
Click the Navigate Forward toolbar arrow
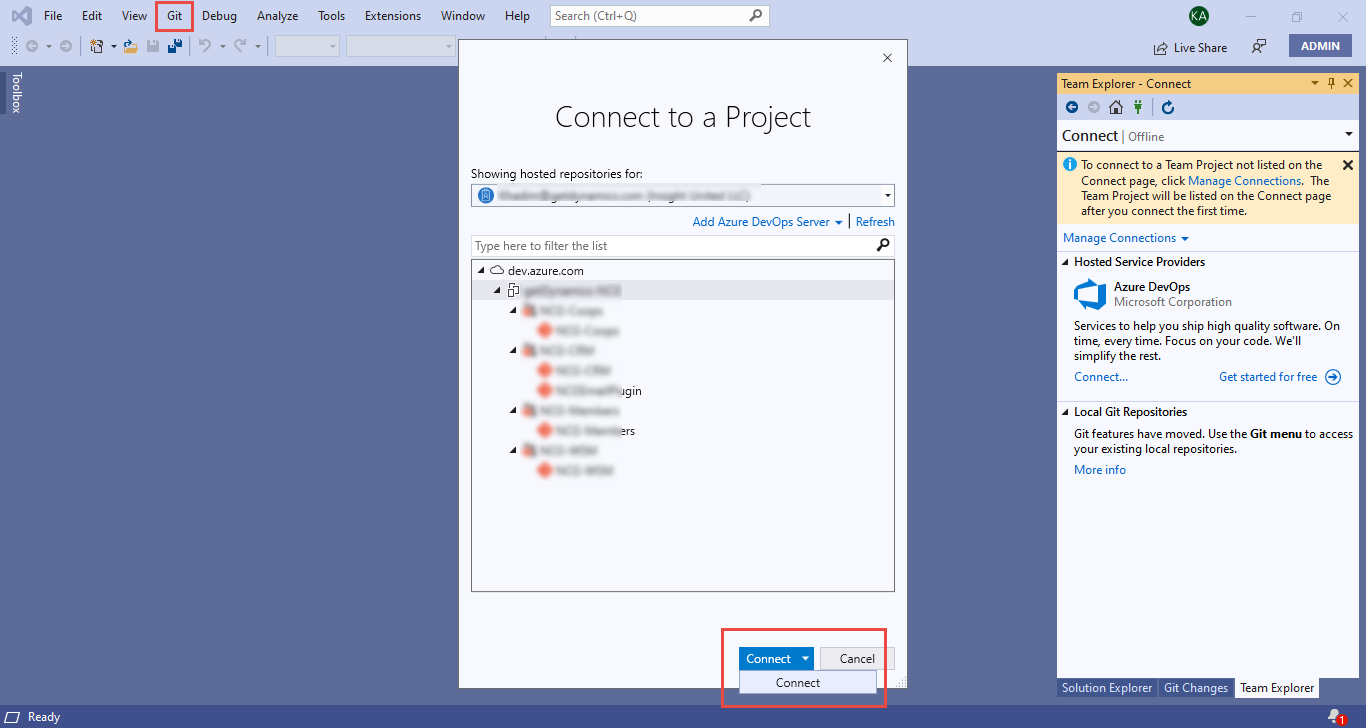pyautogui.click(x=66, y=46)
